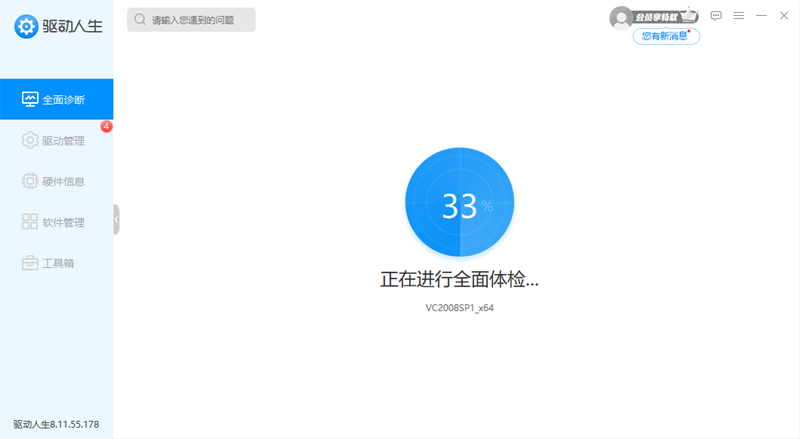
Task: Collapse the left sidebar with arrow handle
Action: click(x=116, y=219)
